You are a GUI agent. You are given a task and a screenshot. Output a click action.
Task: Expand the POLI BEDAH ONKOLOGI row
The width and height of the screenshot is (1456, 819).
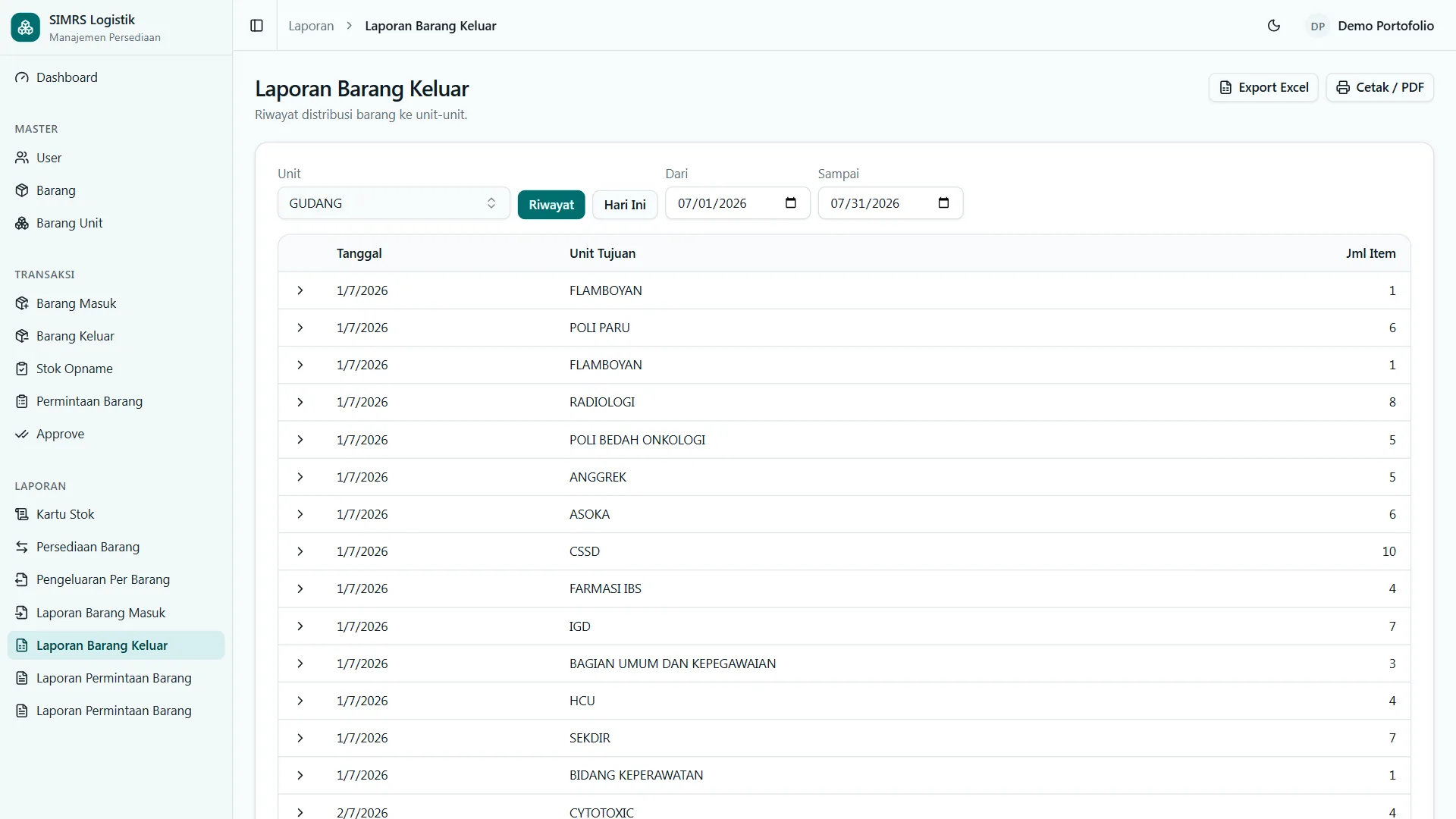tap(300, 440)
